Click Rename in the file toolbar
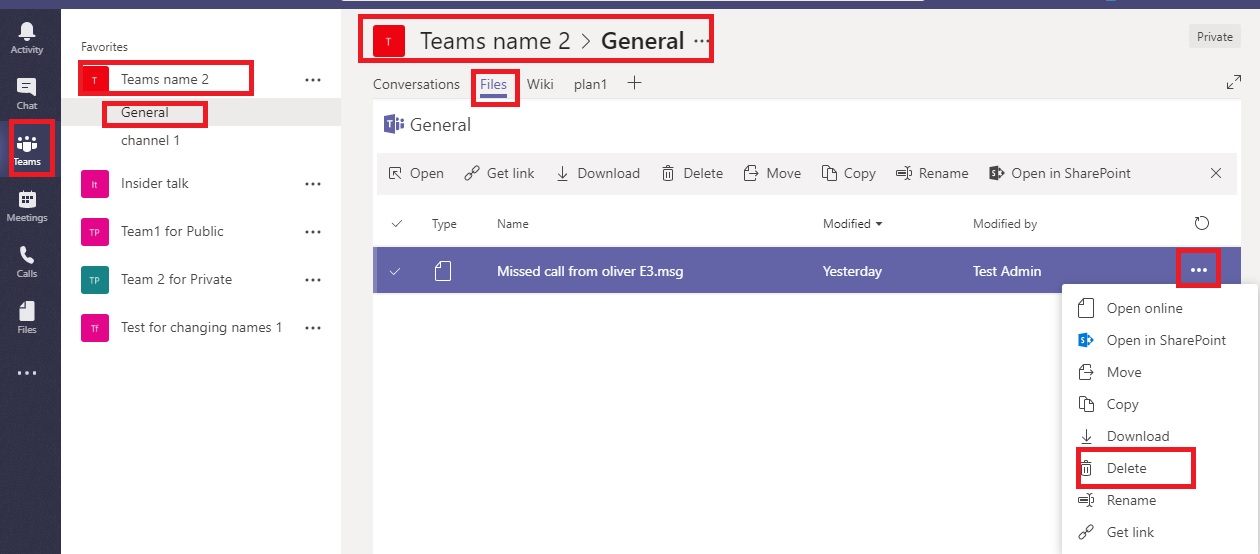This screenshot has height=554, width=1260. (x=932, y=173)
